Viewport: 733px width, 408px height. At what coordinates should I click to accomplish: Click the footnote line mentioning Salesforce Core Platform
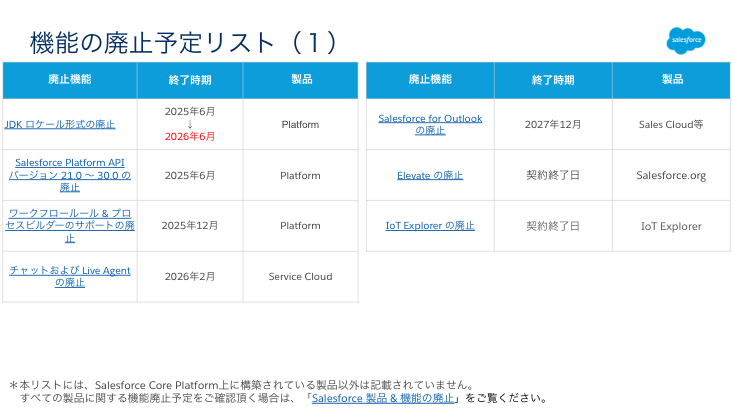[242, 385]
